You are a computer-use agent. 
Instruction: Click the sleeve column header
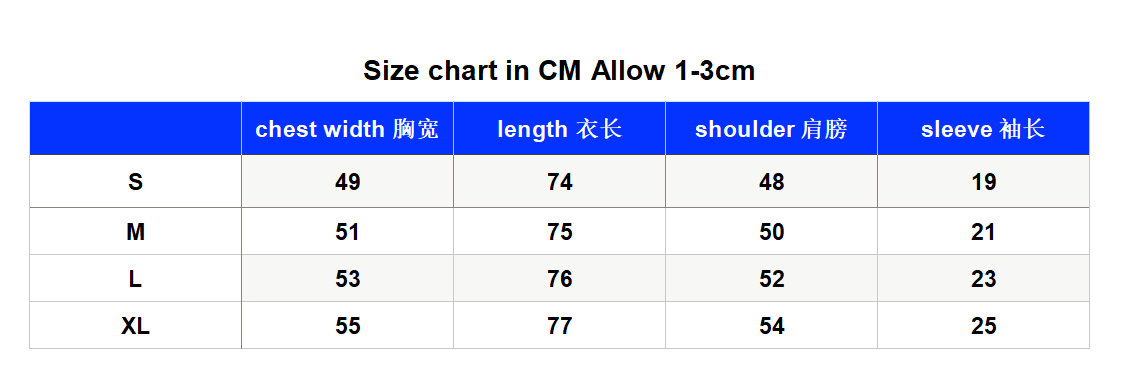(983, 129)
